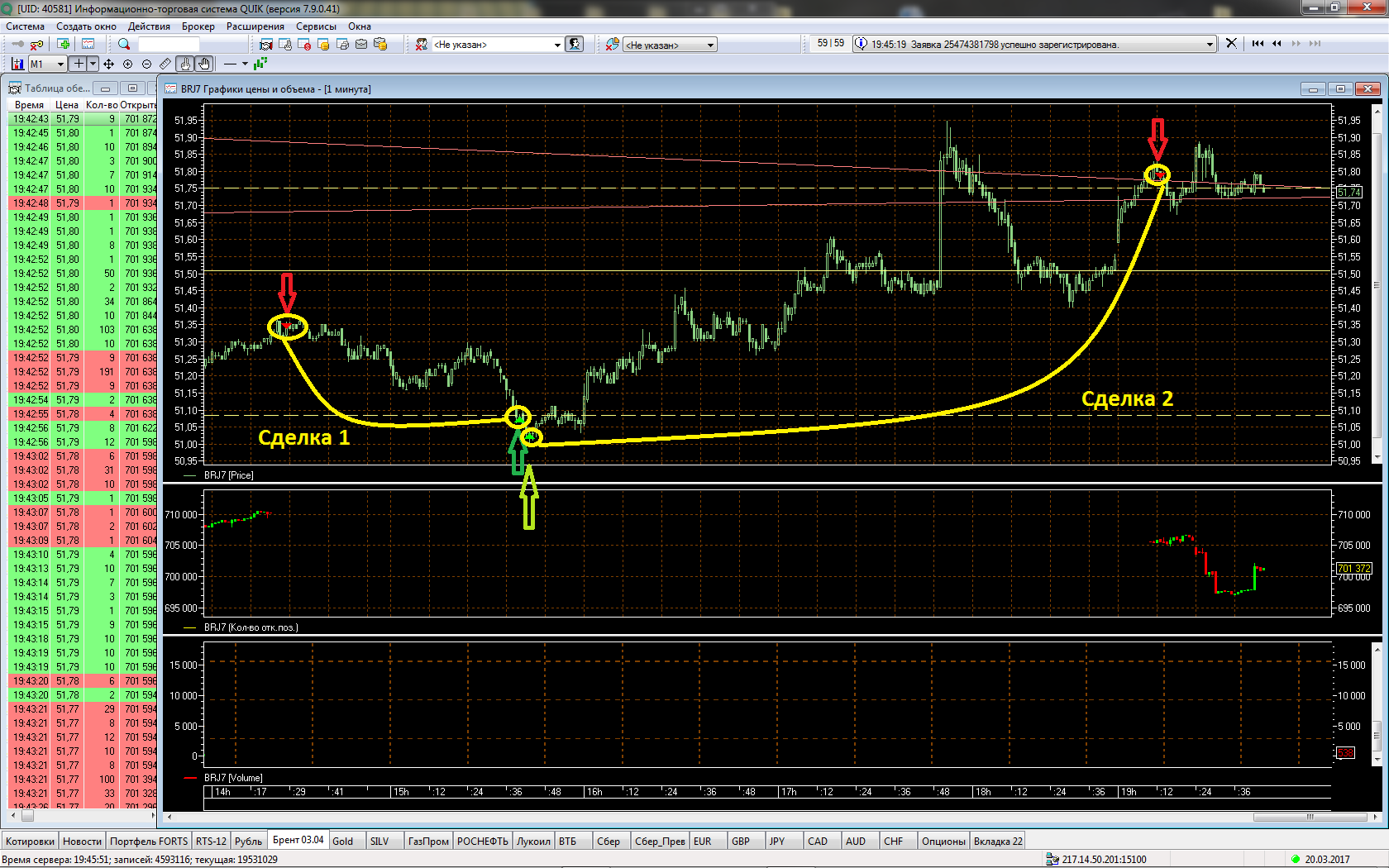
Task: Toggle the pointing finger cursor mode
Action: [x=185, y=64]
